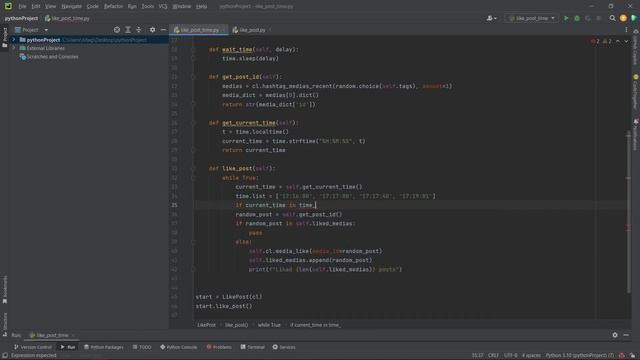Open the orange IDE updates avatar icon
This screenshot has height=360, width=640.
pyautogui.click(x=623, y=18)
